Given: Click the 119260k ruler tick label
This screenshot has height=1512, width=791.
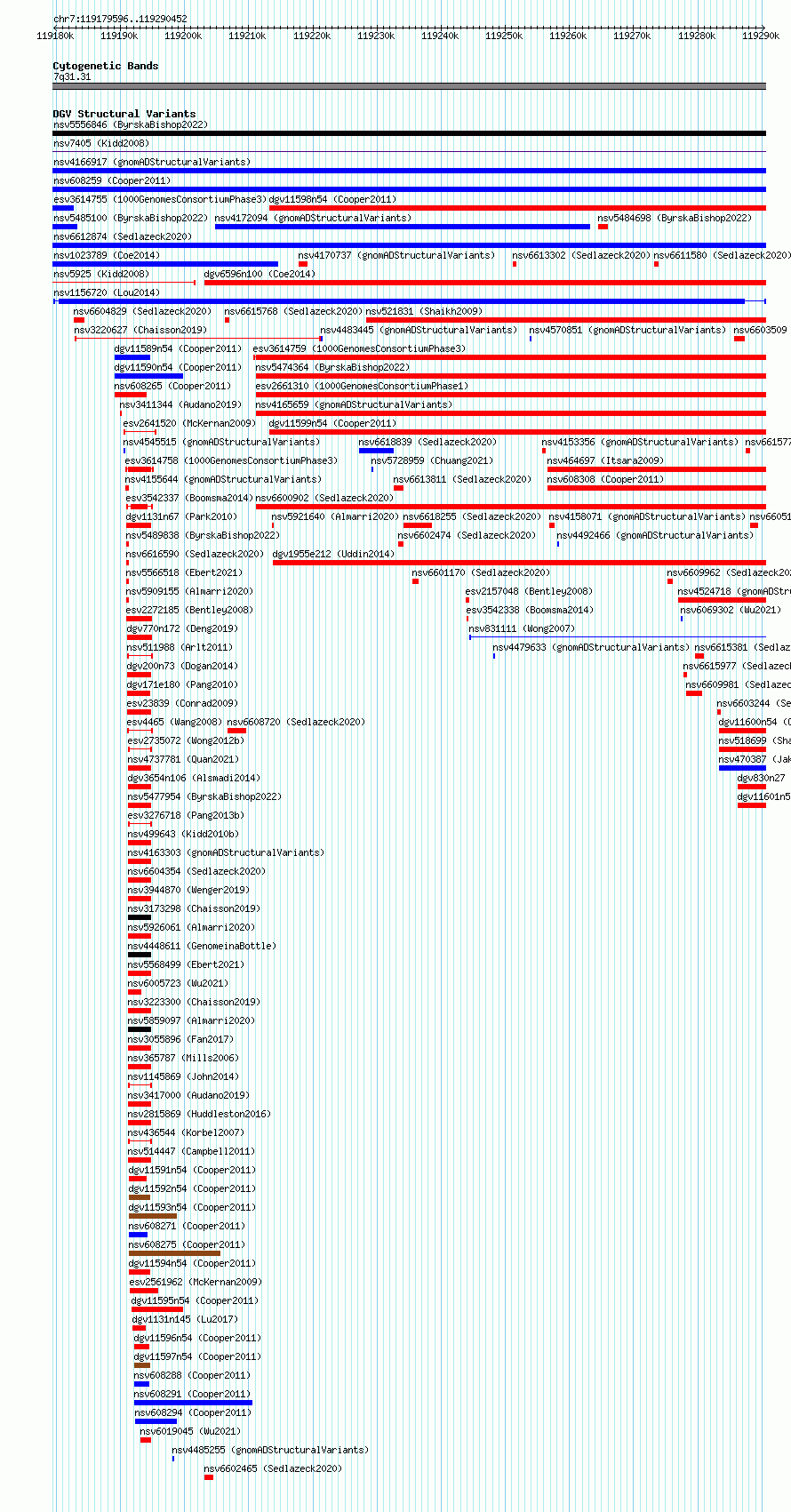Looking at the screenshot, I should pyautogui.click(x=568, y=36).
